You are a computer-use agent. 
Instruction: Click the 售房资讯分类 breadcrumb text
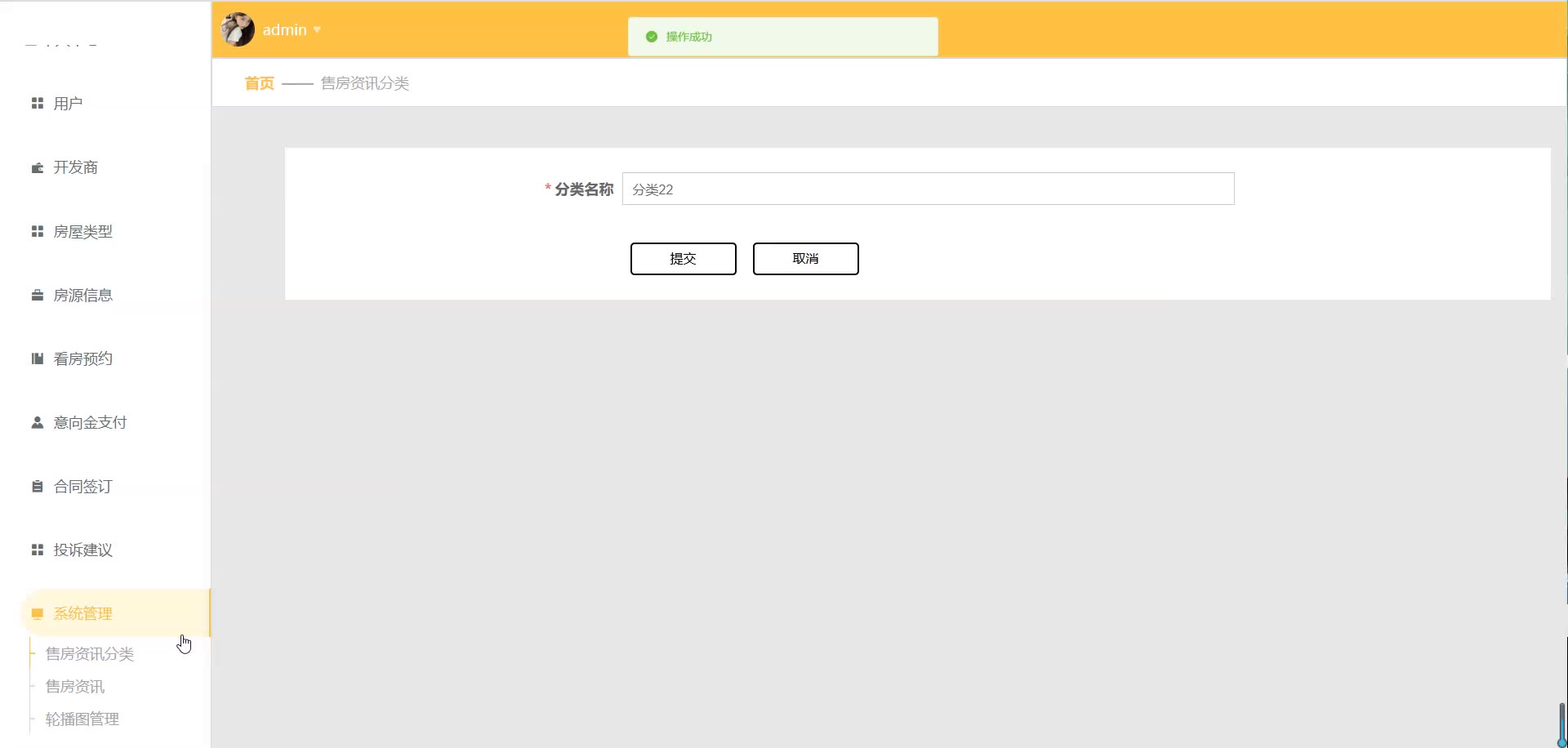365,83
